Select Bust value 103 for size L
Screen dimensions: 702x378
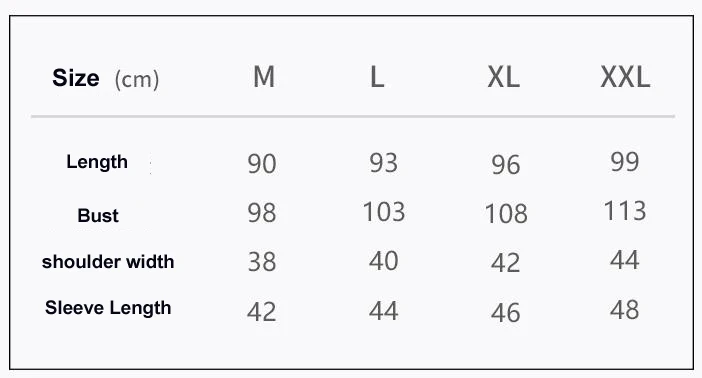tap(384, 212)
